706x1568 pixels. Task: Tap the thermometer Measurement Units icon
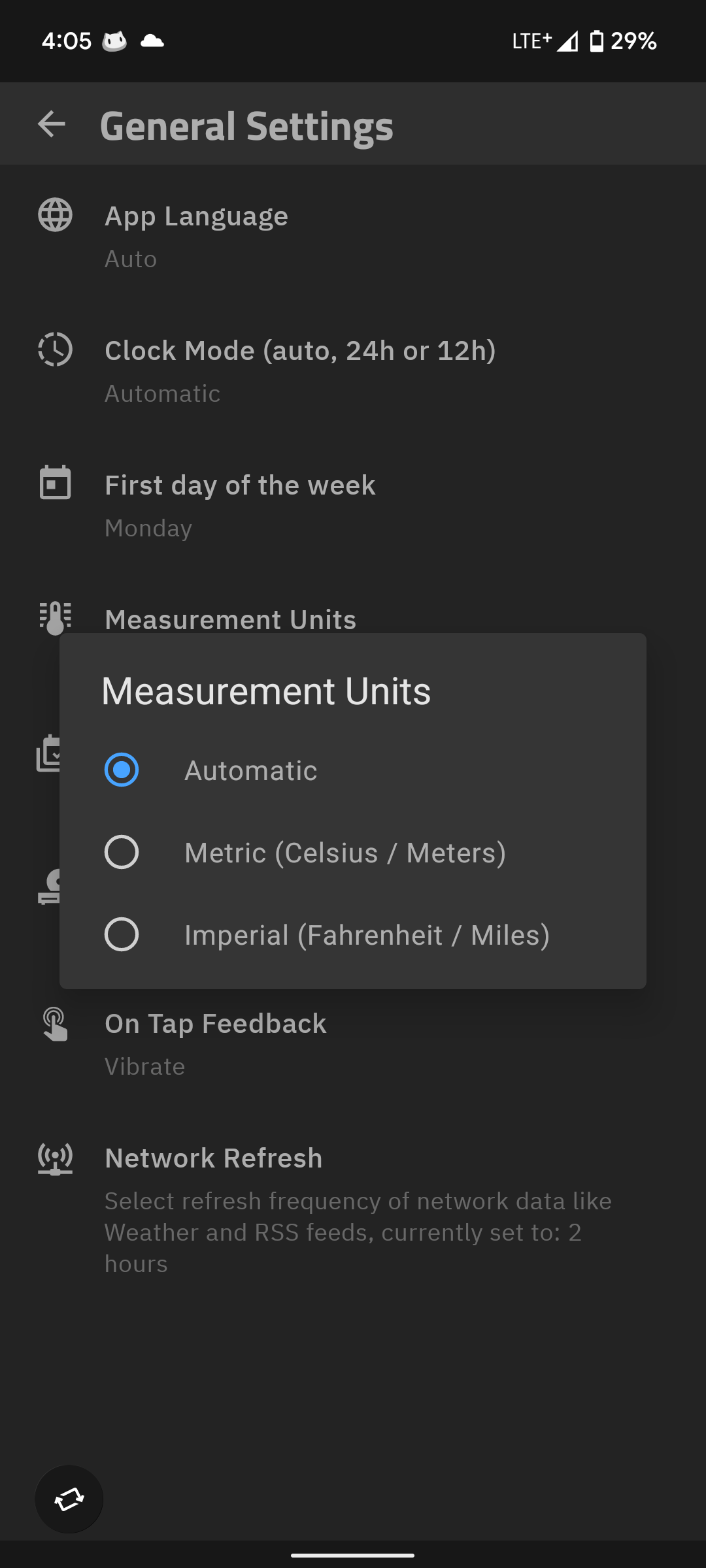click(x=55, y=617)
